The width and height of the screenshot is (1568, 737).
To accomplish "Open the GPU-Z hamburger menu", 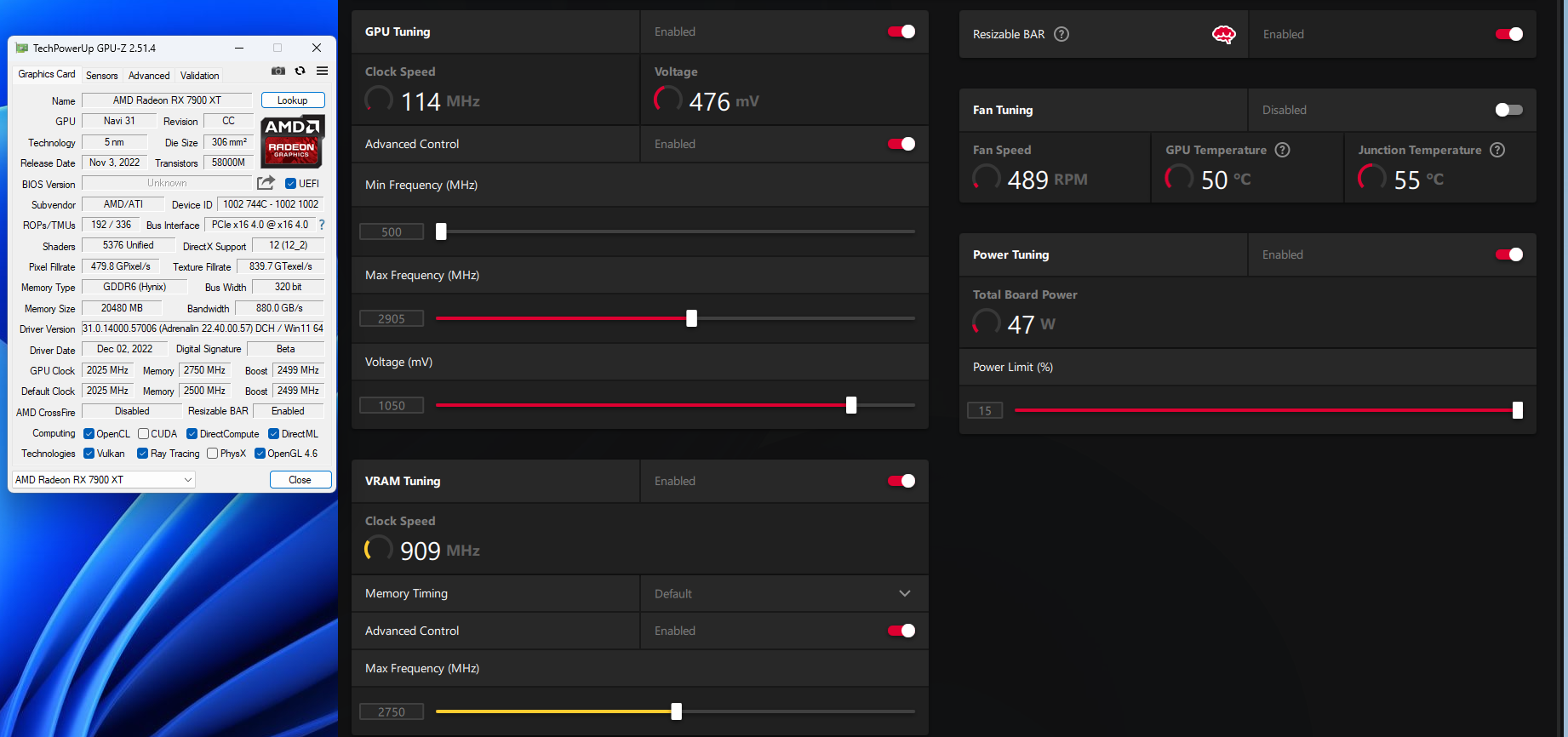I will tap(322, 71).
